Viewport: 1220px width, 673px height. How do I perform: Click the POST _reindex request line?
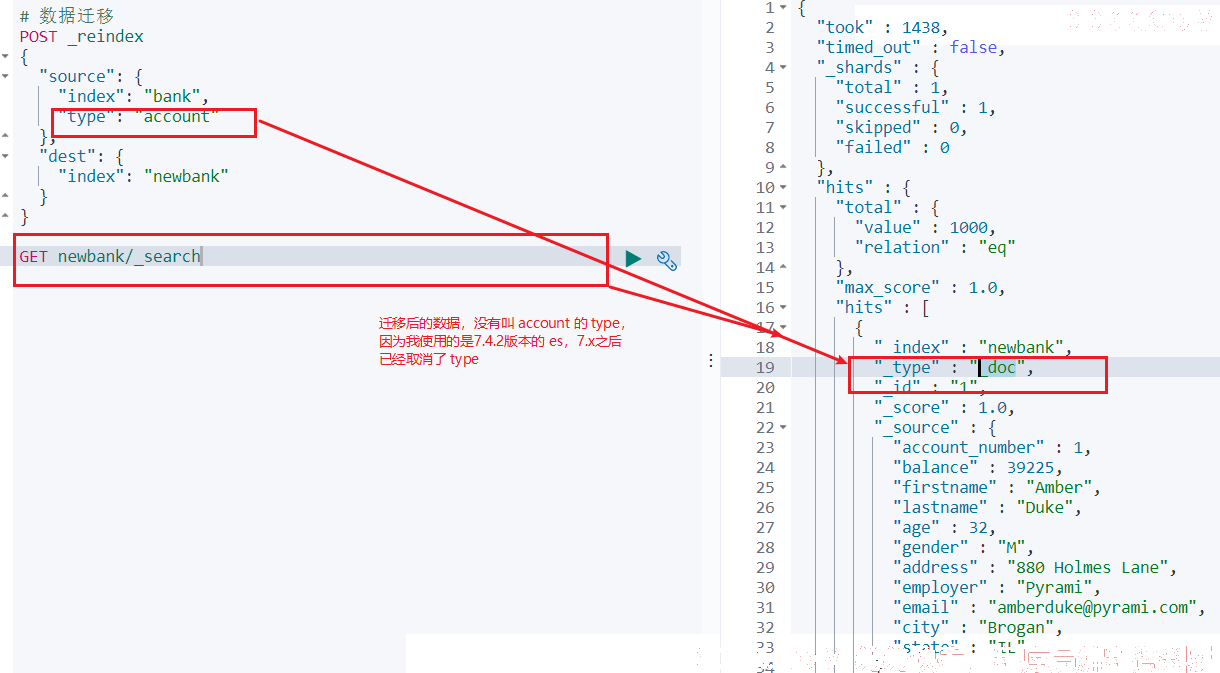pos(82,36)
